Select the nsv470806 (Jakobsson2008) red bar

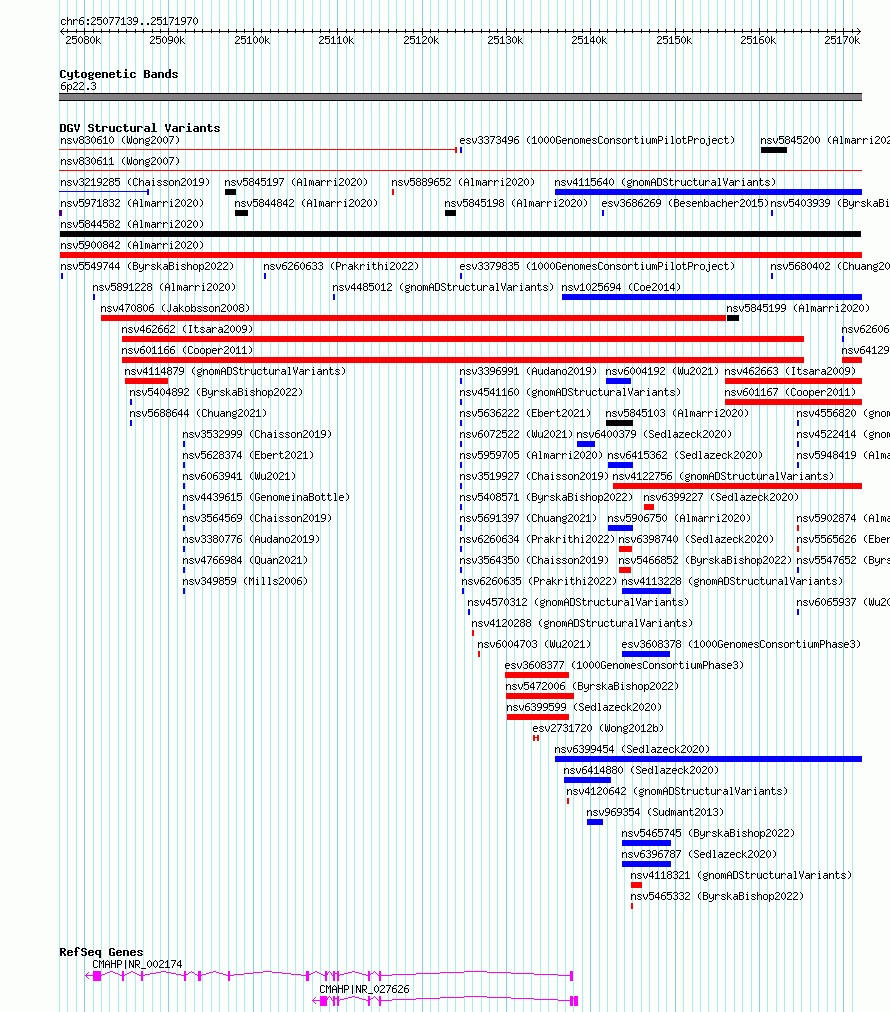pos(413,318)
